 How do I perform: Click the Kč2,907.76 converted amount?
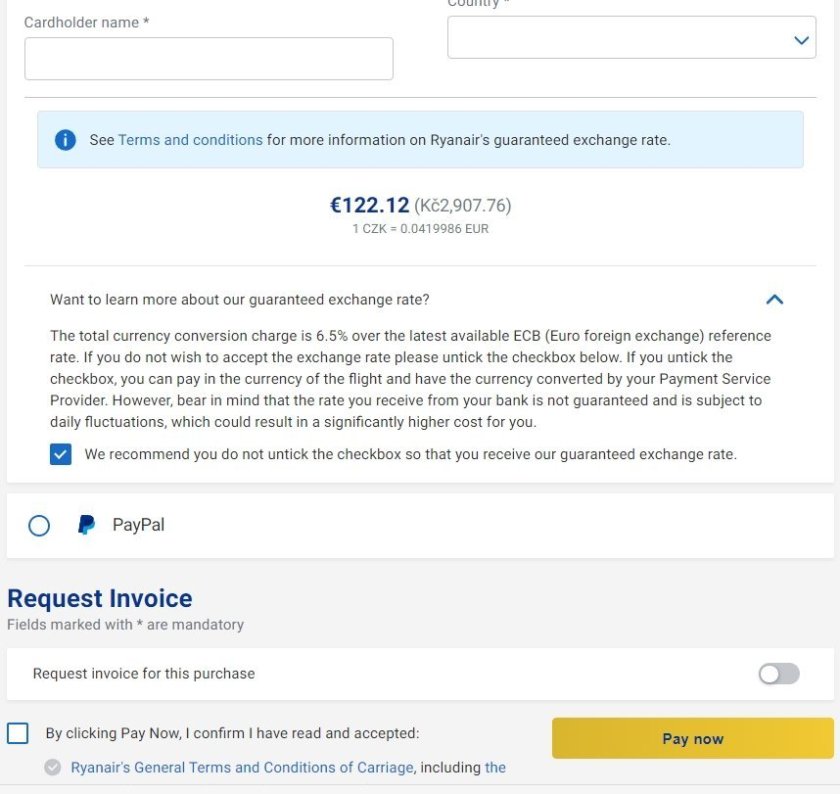click(462, 205)
